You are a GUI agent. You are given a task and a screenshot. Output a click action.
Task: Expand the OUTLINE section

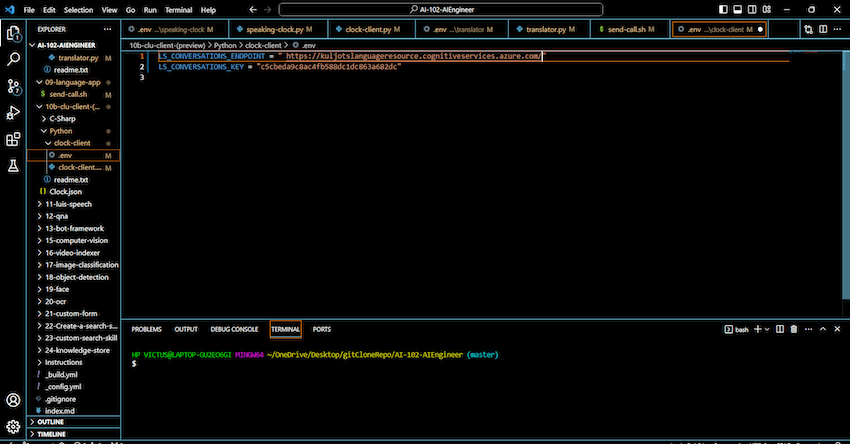73,422
